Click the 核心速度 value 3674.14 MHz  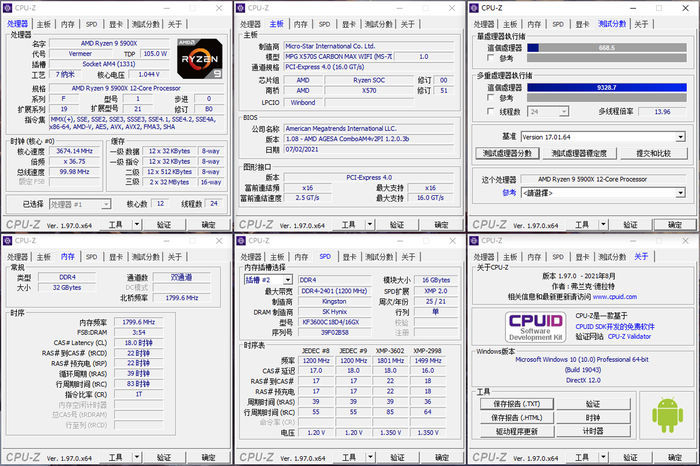tap(75, 151)
